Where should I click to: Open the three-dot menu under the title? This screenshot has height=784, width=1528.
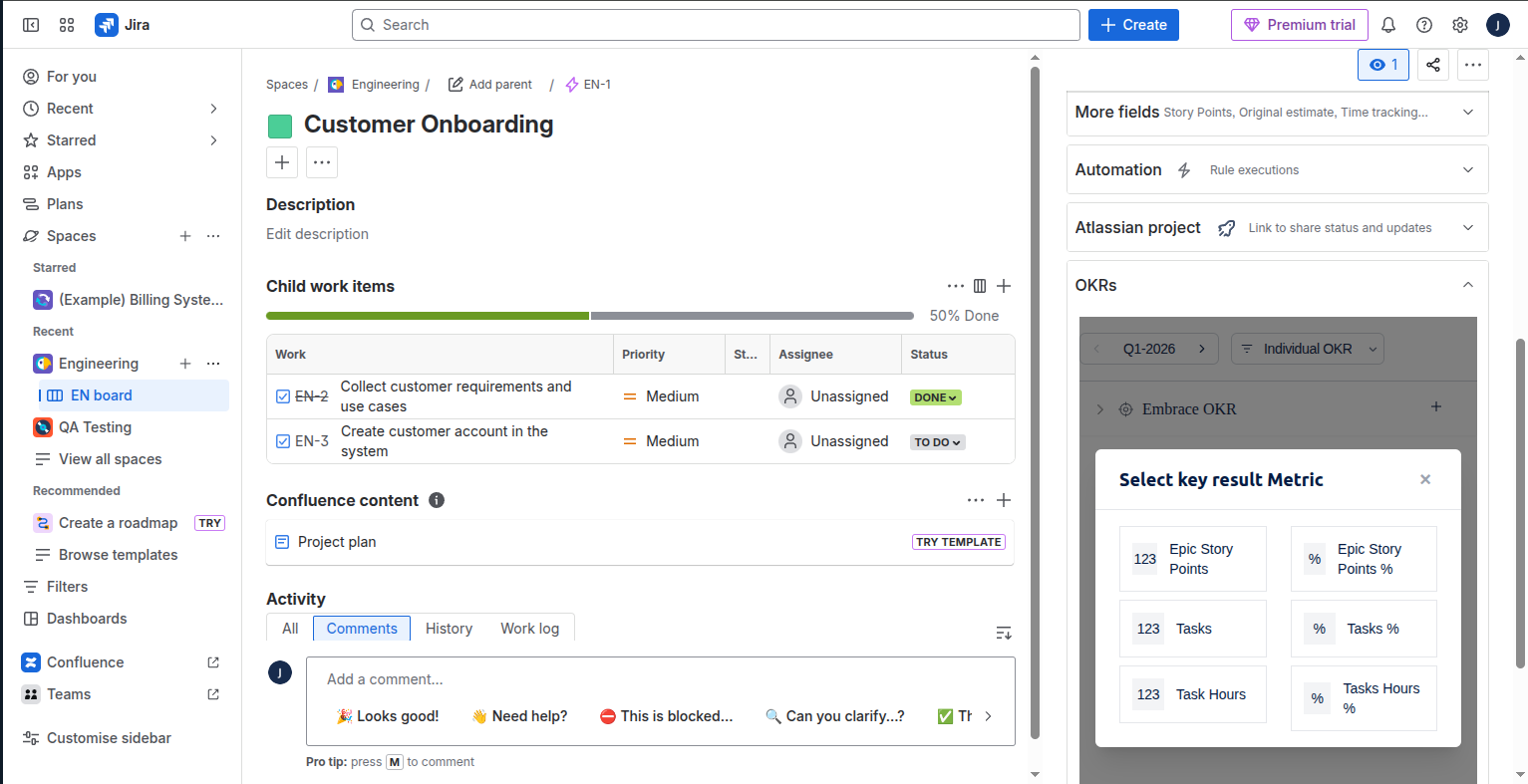click(x=322, y=162)
